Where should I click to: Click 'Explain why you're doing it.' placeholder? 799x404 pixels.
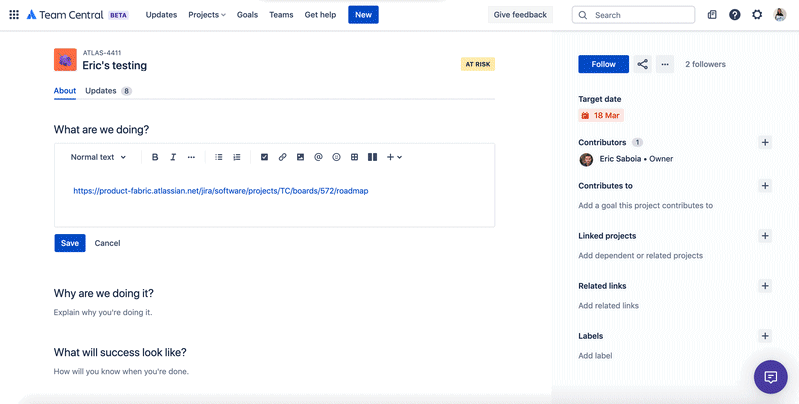pyautogui.click(x=103, y=312)
